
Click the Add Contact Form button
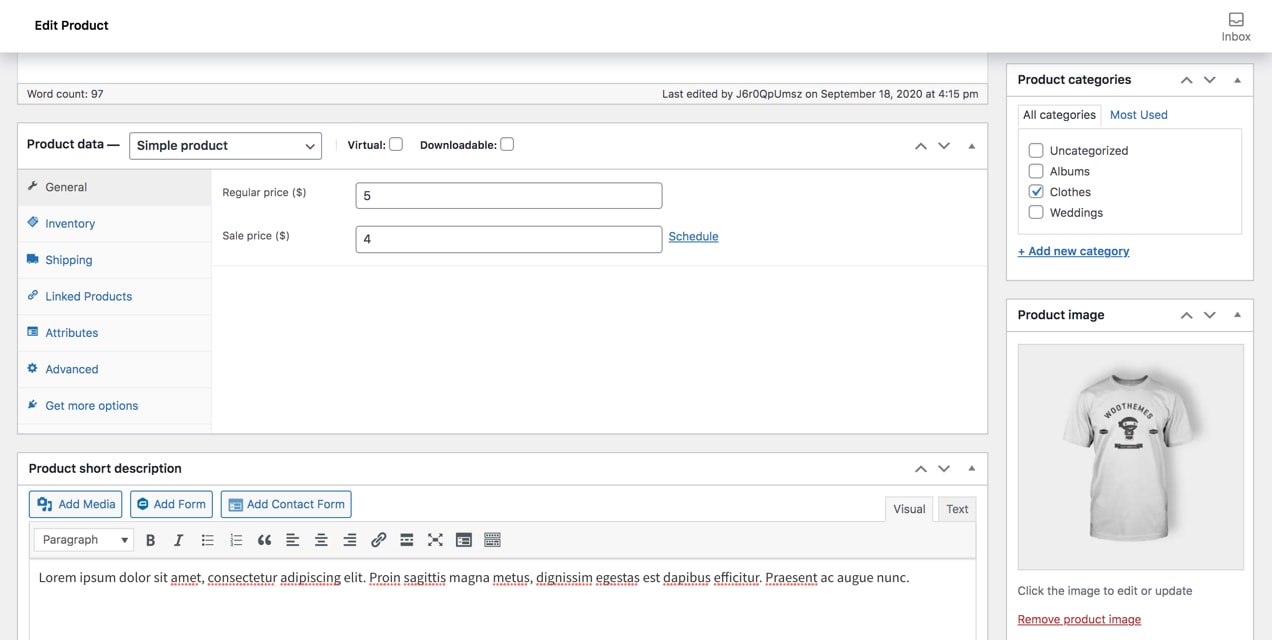click(x=286, y=504)
